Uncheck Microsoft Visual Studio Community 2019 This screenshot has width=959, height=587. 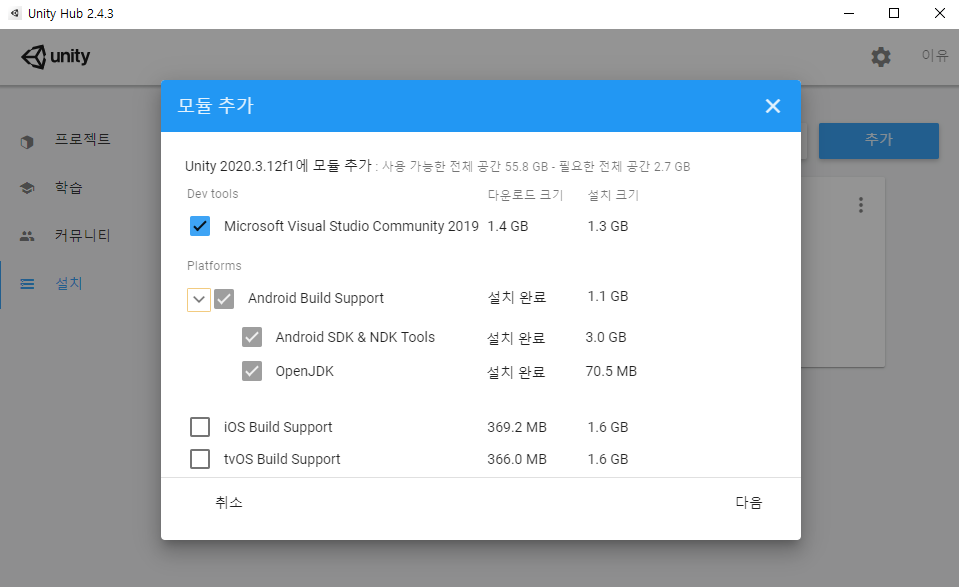[x=200, y=226]
